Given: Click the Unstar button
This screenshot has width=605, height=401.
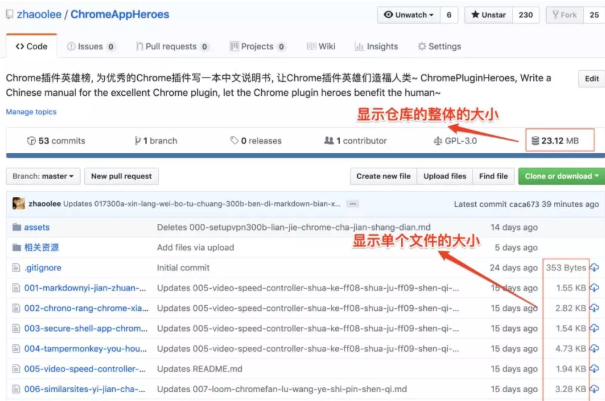Looking at the screenshot, I should 488,15.
